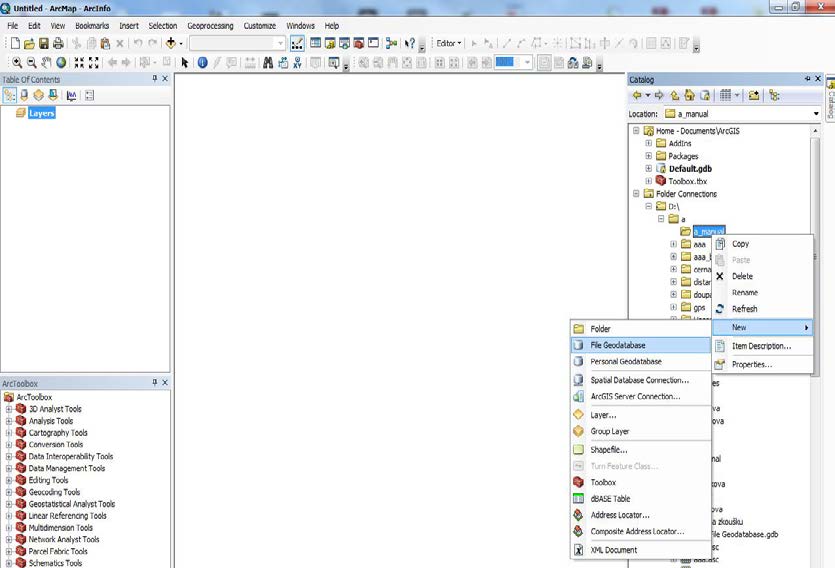Close the ArcToolbox panel

click(165, 383)
